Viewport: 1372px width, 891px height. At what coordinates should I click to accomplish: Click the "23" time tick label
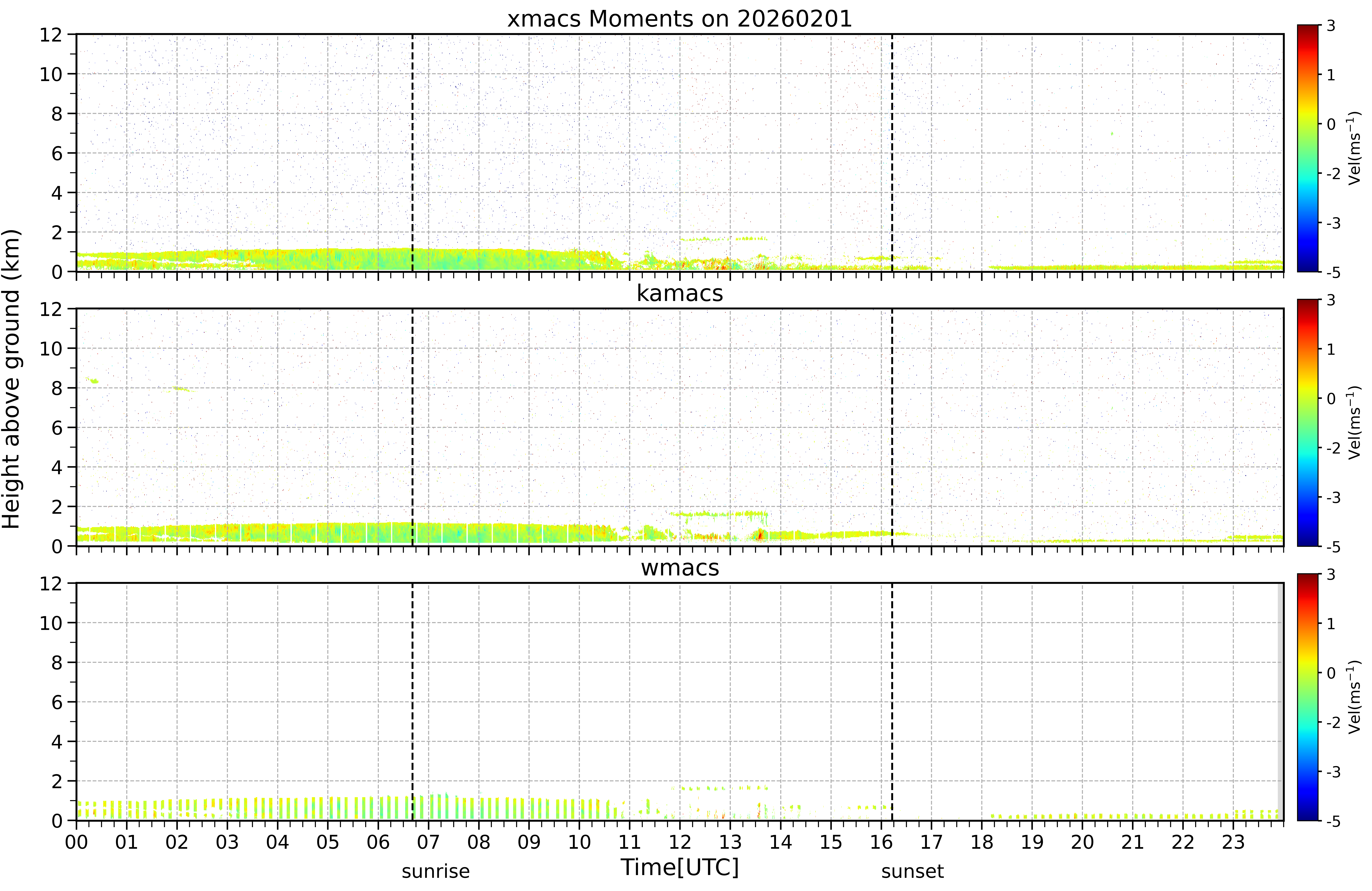point(1233,843)
